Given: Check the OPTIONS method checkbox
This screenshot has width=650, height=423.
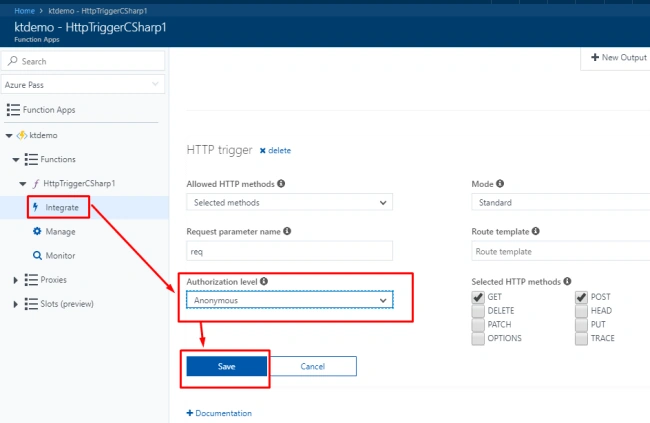Looking at the screenshot, I should click(478, 338).
